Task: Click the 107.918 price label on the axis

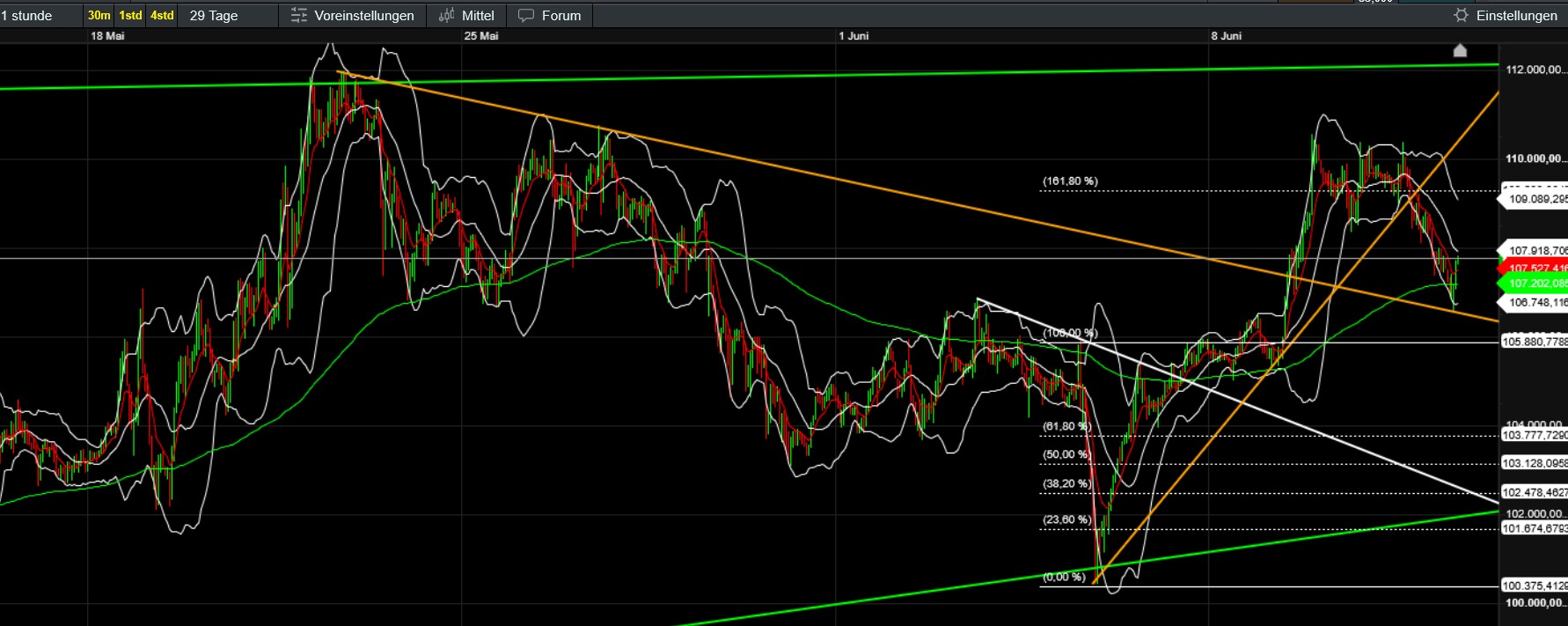Action: [x=1535, y=251]
